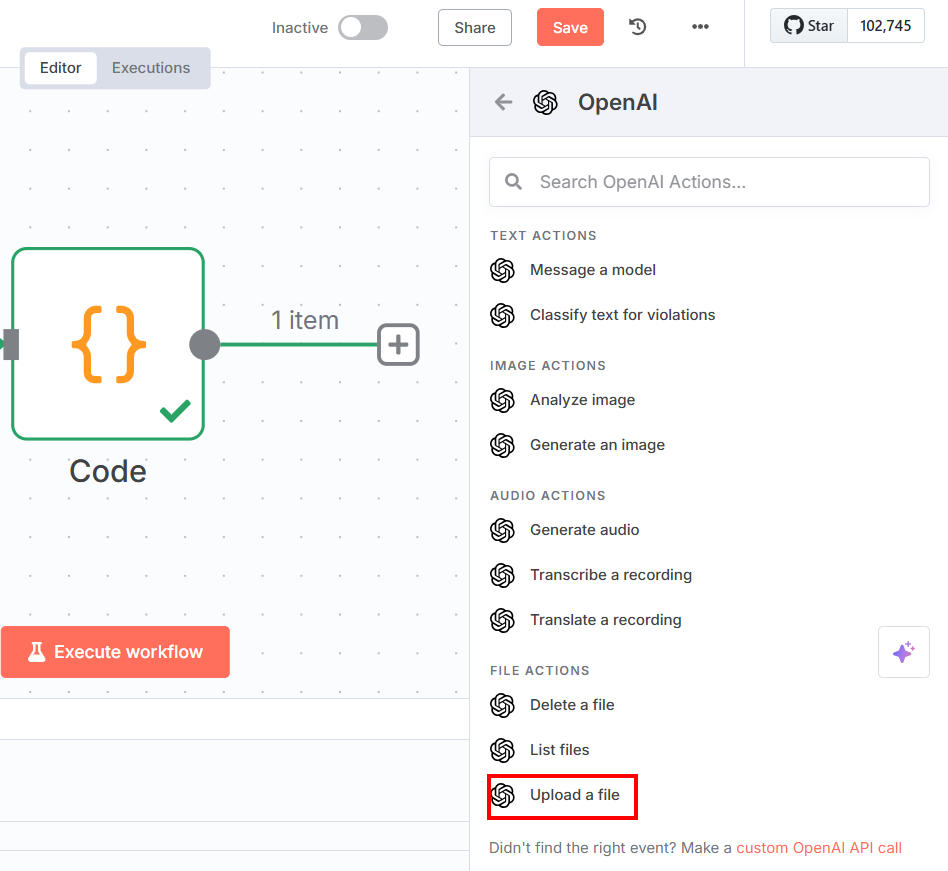Click the green success checkmark on Code node

[175, 411]
